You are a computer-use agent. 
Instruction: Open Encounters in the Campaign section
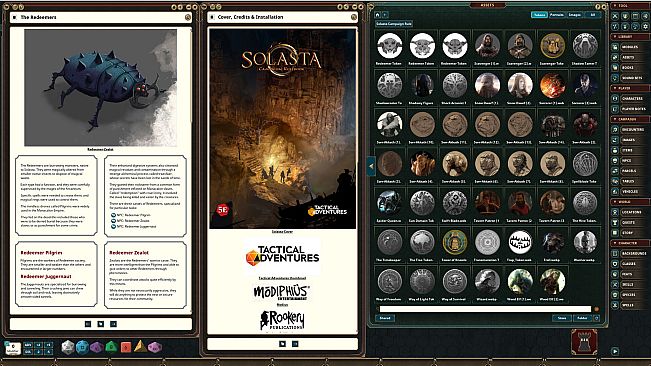[629, 129]
